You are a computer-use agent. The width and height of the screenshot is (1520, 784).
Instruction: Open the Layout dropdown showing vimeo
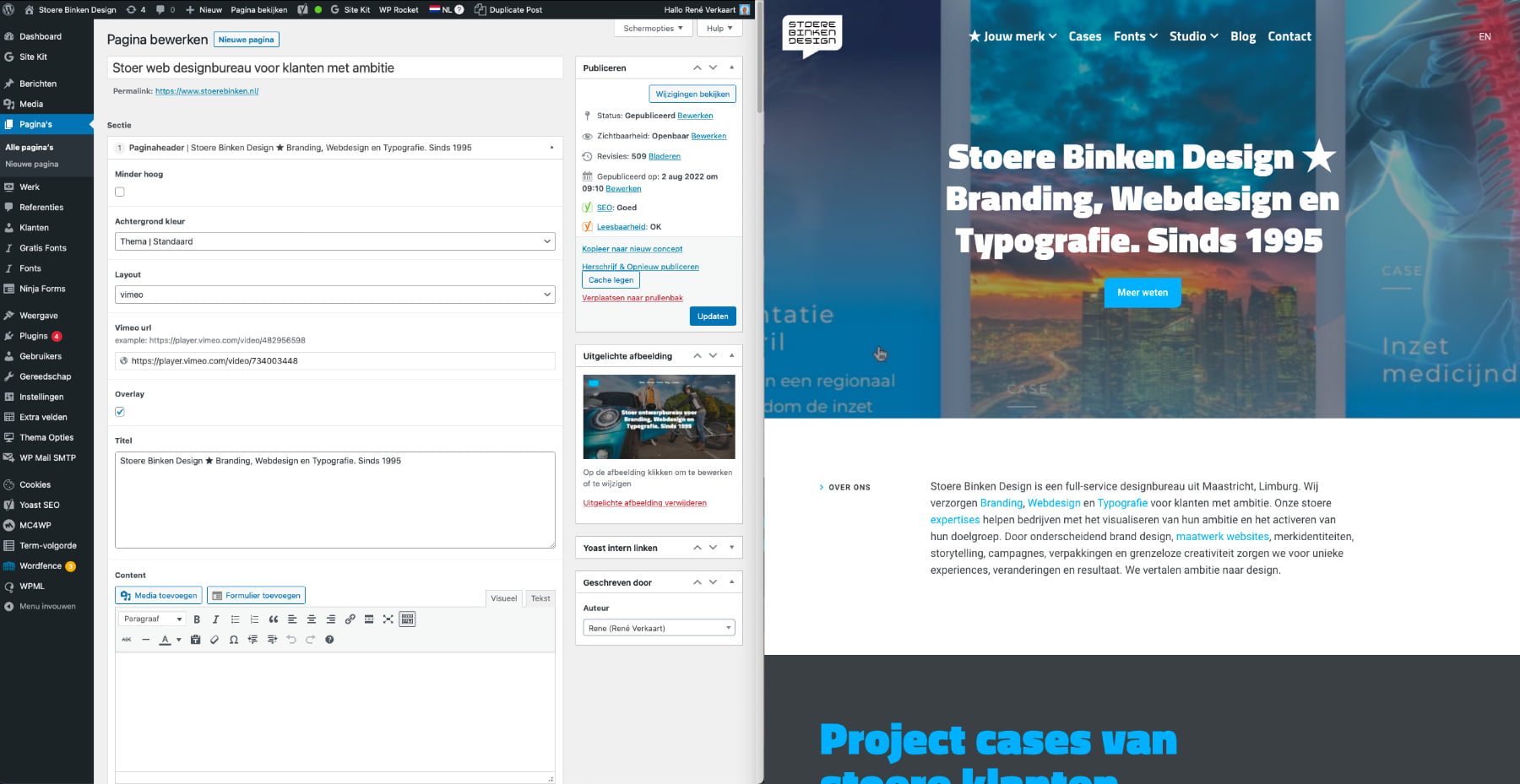click(x=334, y=295)
